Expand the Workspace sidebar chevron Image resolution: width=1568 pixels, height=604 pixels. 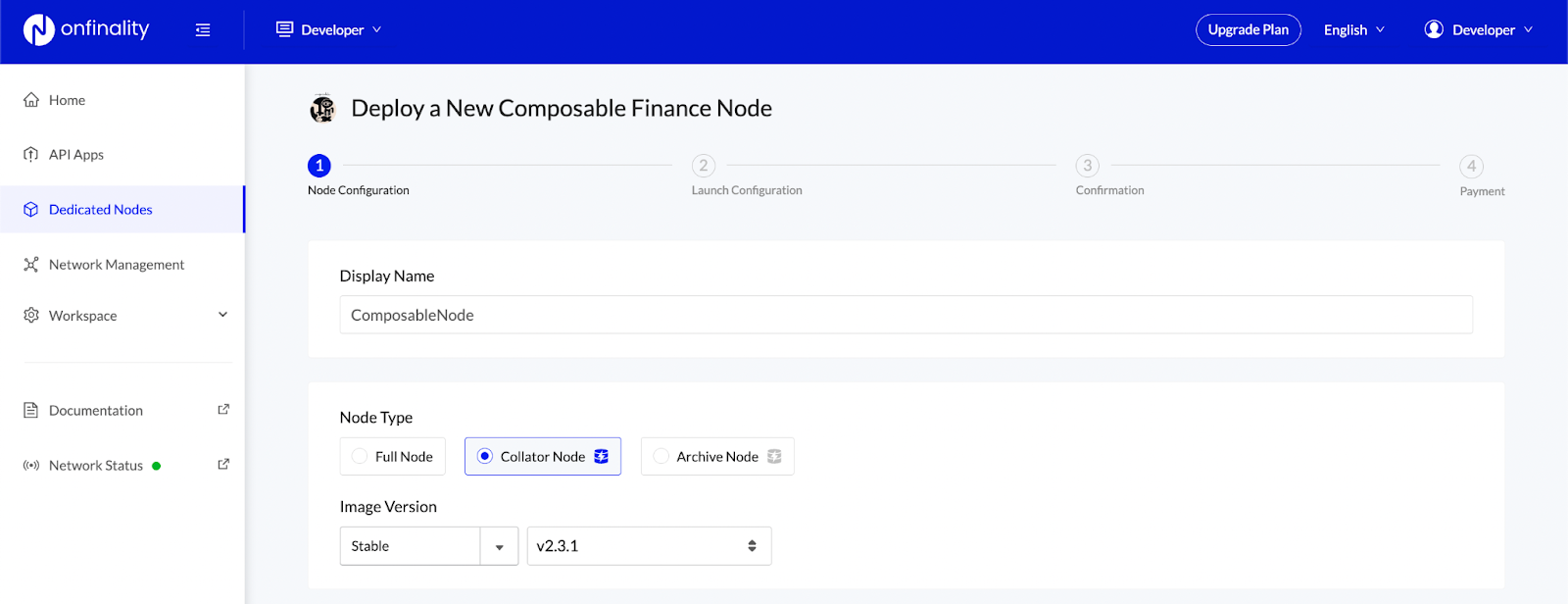tap(222, 315)
